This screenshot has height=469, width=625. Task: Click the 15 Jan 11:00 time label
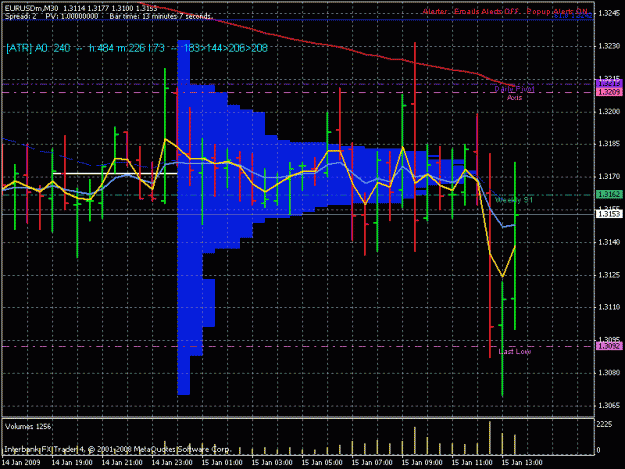pyautogui.click(x=472, y=463)
